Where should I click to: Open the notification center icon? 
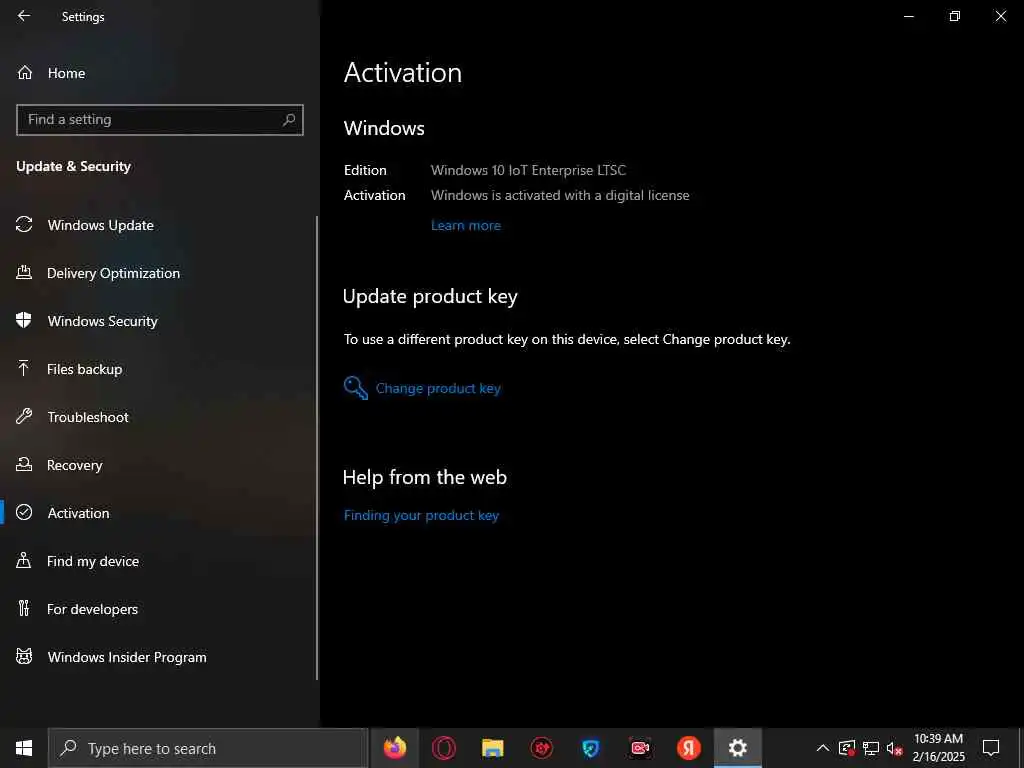pos(991,748)
